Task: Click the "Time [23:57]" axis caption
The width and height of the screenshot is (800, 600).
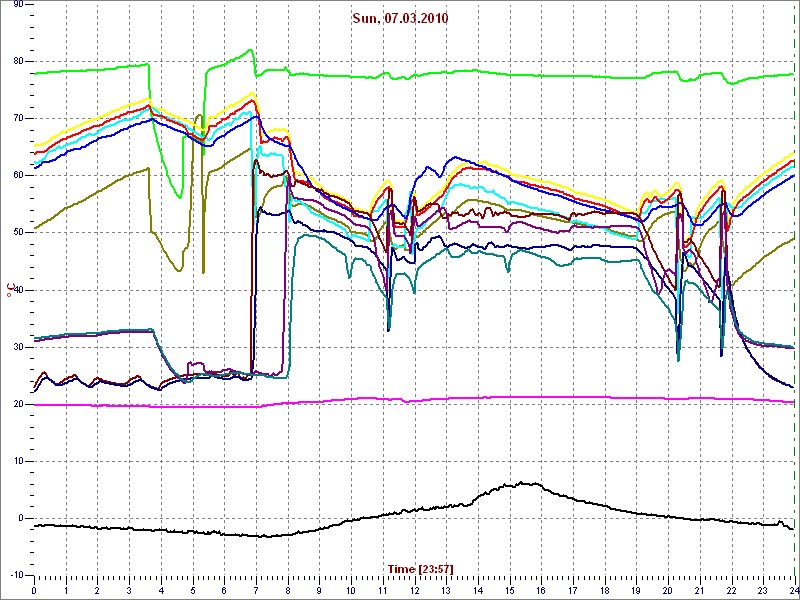Action: [x=420, y=568]
